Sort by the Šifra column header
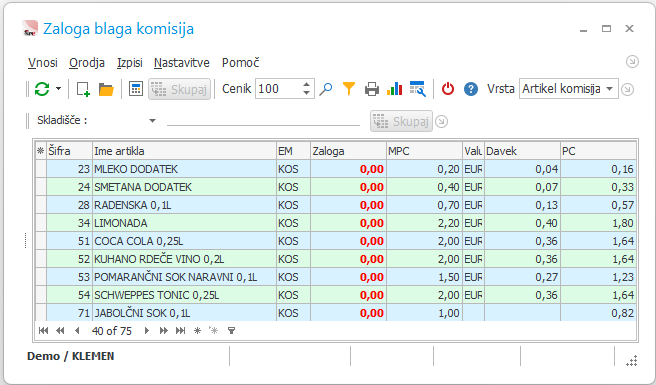Viewport: 656px width, 385px height. click(69, 151)
